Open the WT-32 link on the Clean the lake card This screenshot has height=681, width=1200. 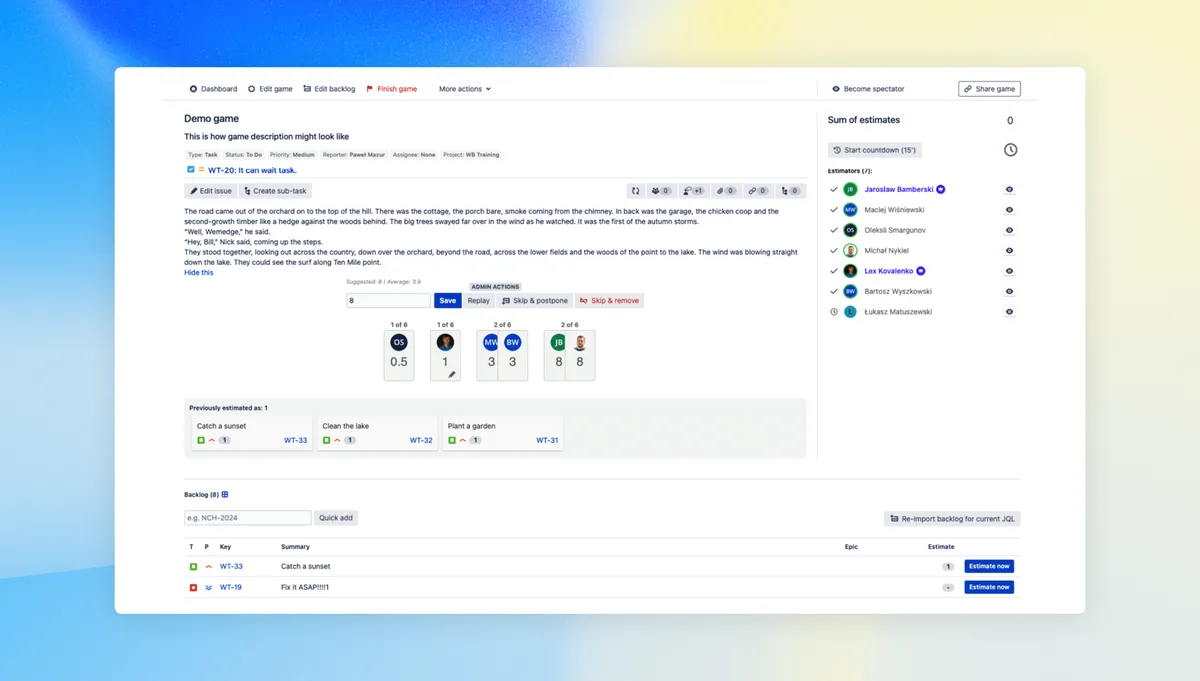(x=421, y=440)
